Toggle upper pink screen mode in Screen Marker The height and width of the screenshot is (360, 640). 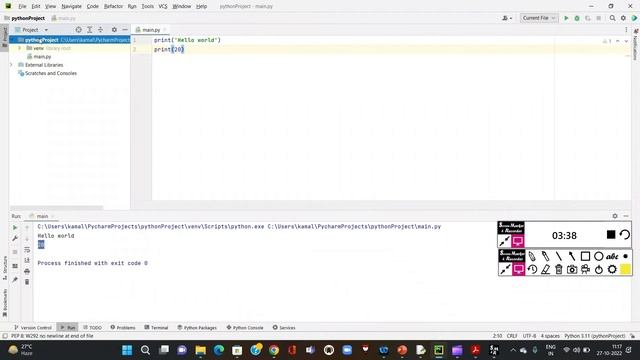[x=518, y=241]
